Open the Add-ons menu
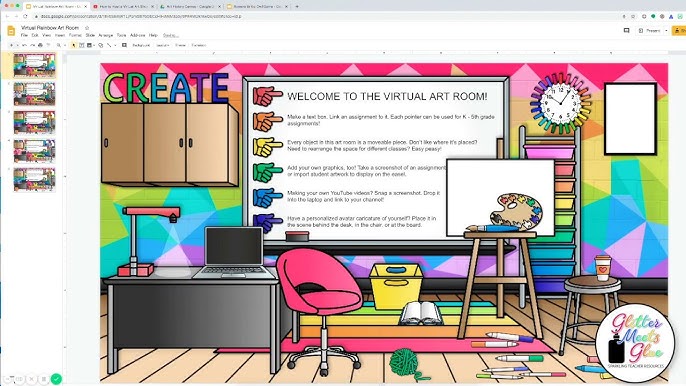Image resolution: width=686 pixels, height=386 pixels. pos(137,35)
